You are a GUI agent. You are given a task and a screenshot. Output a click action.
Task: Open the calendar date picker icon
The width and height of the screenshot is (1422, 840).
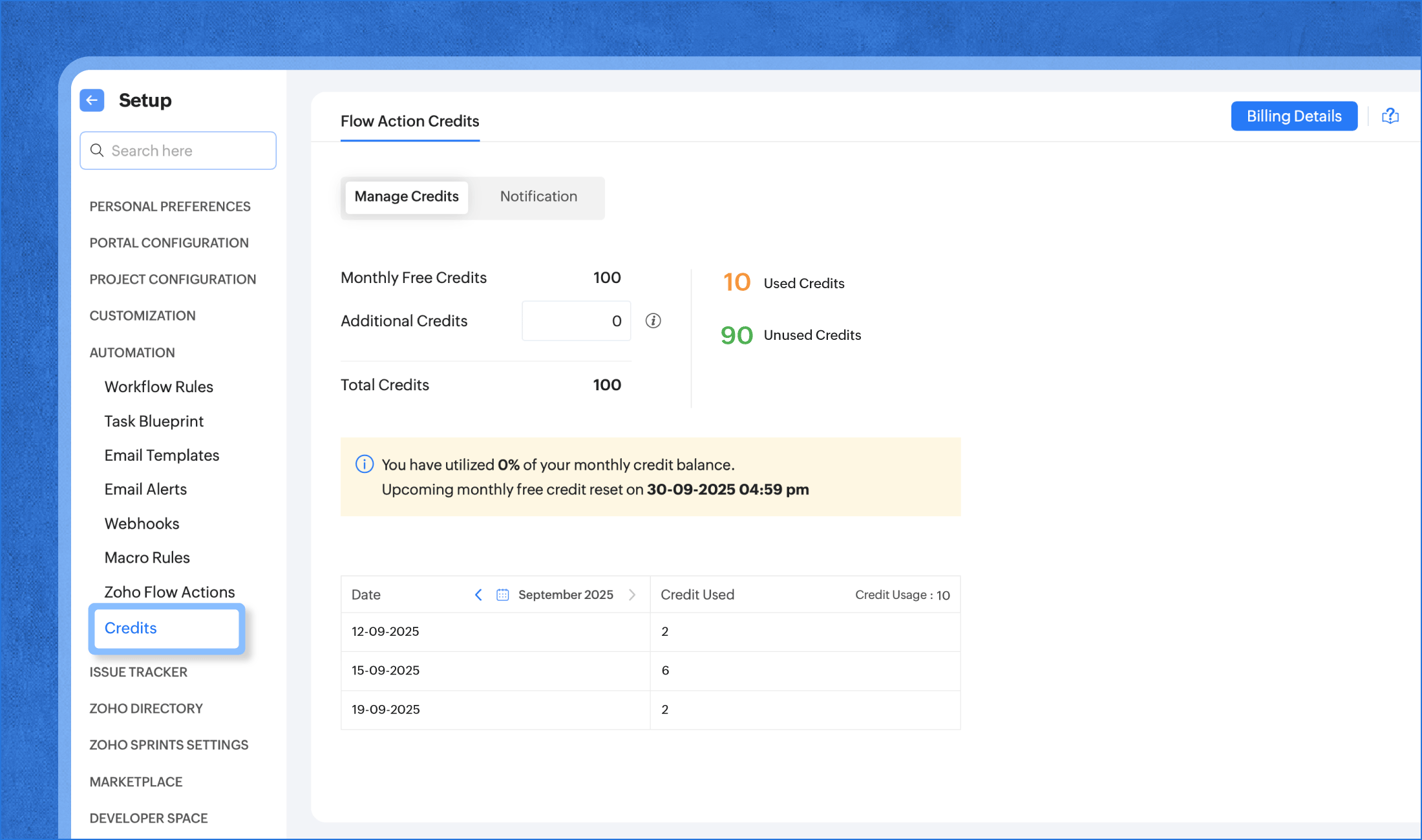click(502, 594)
